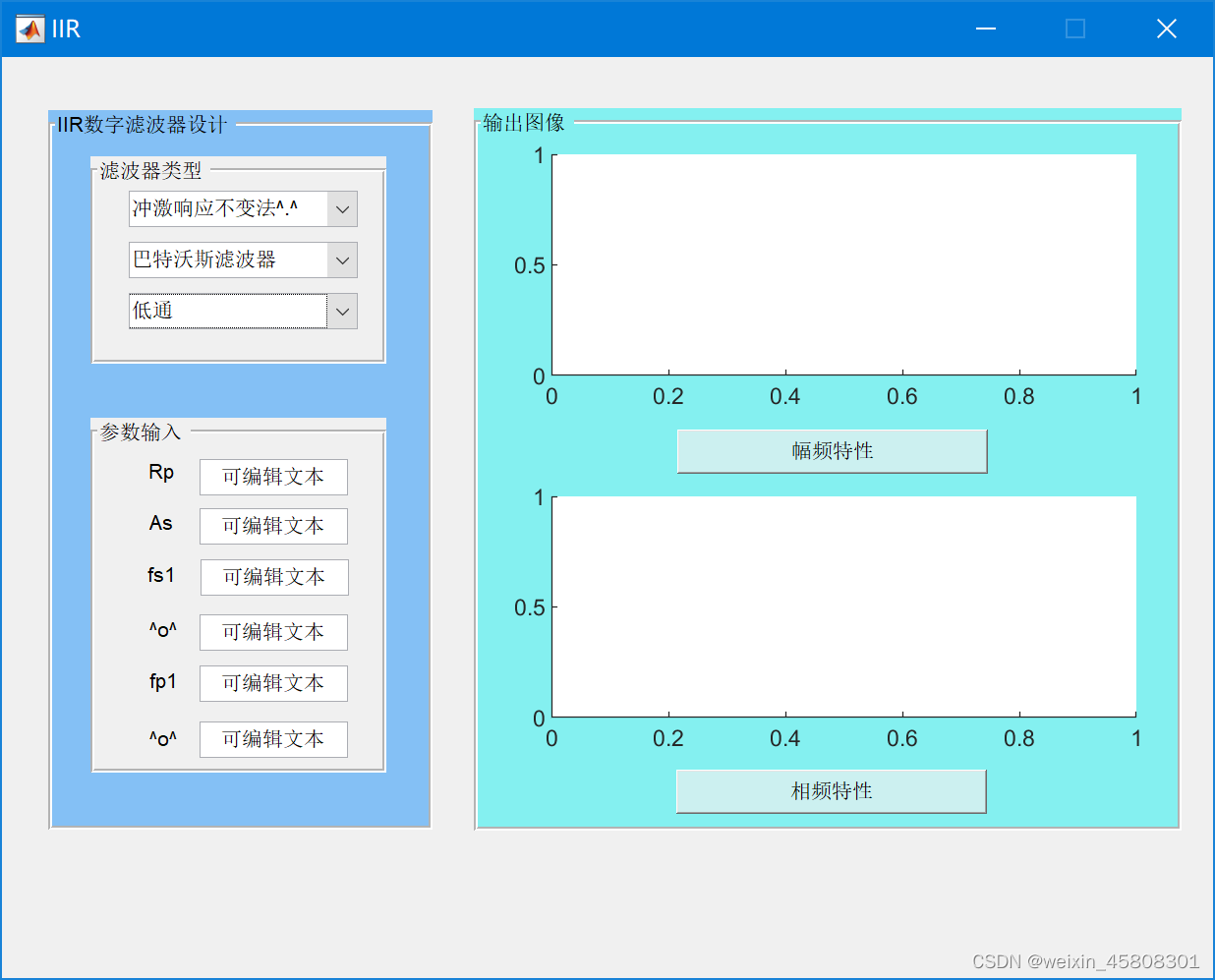Click the As edit field
This screenshot has height=980, width=1215.
click(273, 526)
